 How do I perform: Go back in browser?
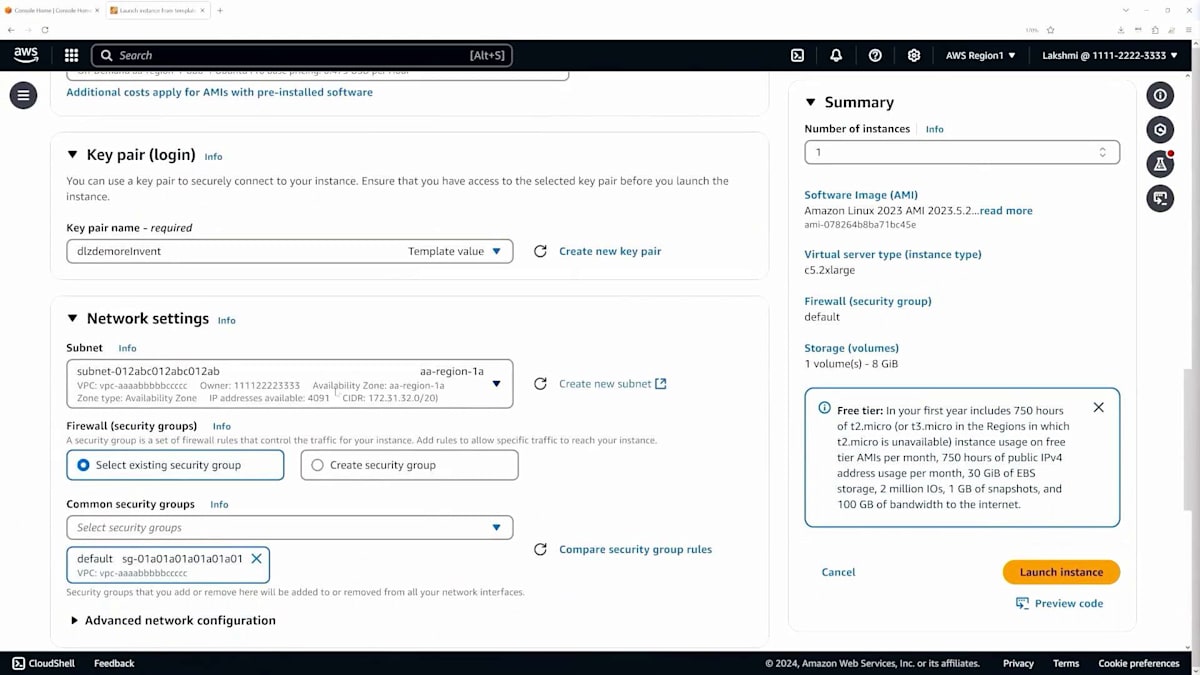tap(11, 30)
